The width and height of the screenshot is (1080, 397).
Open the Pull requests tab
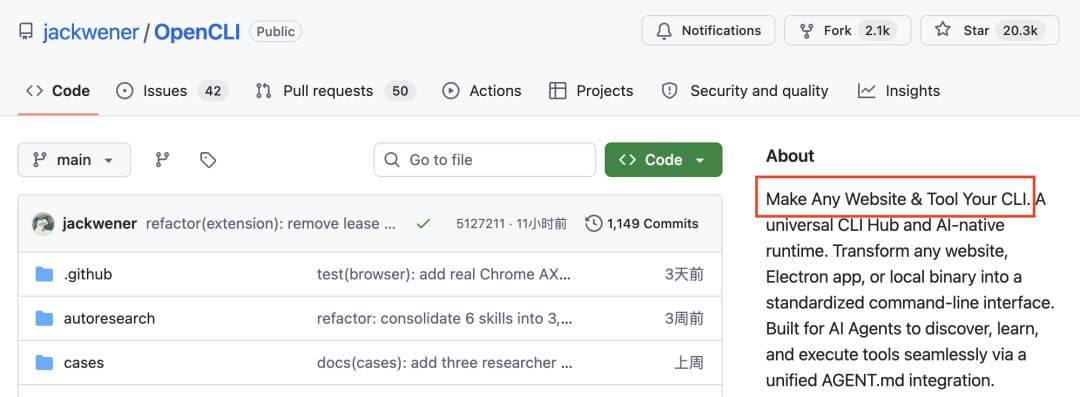[335, 91]
